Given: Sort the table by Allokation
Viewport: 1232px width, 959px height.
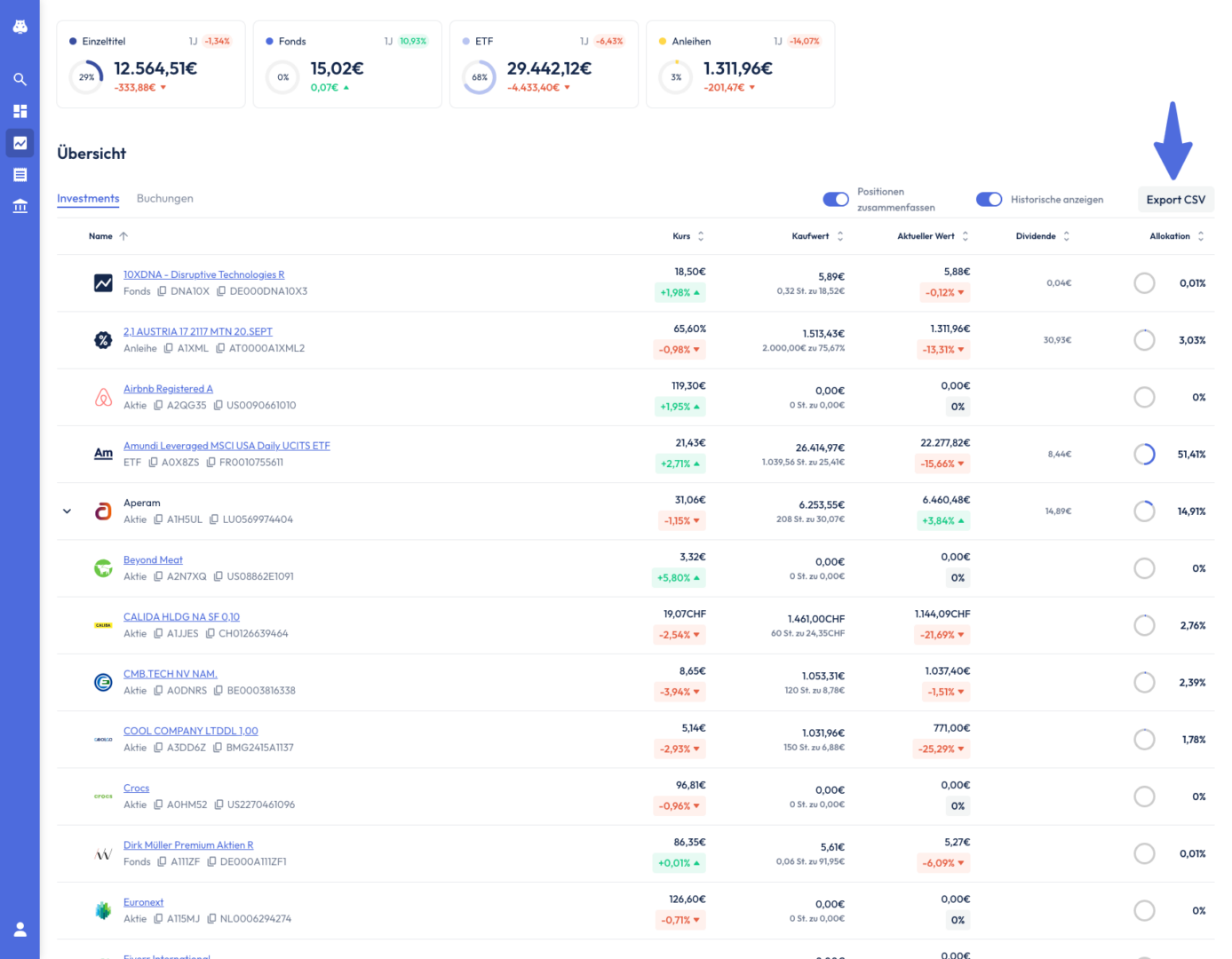Looking at the screenshot, I should 1177,236.
